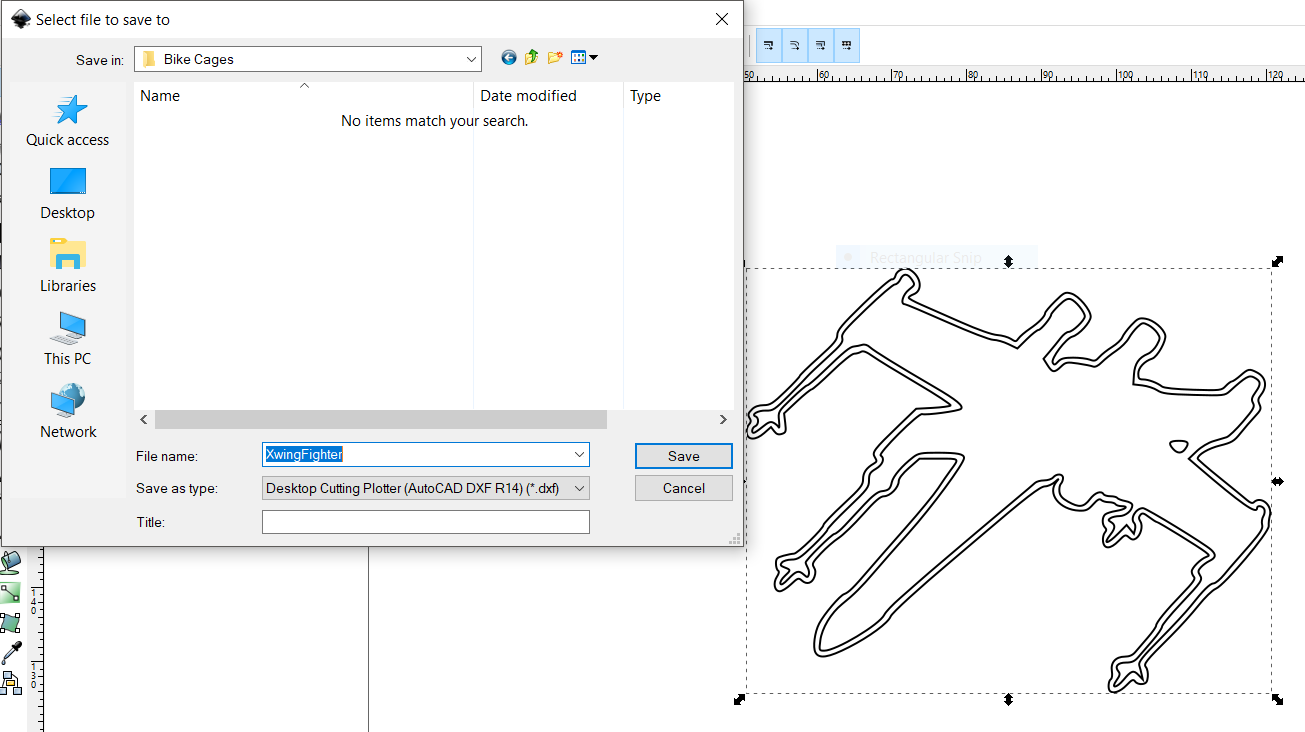This screenshot has width=1305, height=732.
Task: Go back to last folder visited
Action: click(509, 58)
